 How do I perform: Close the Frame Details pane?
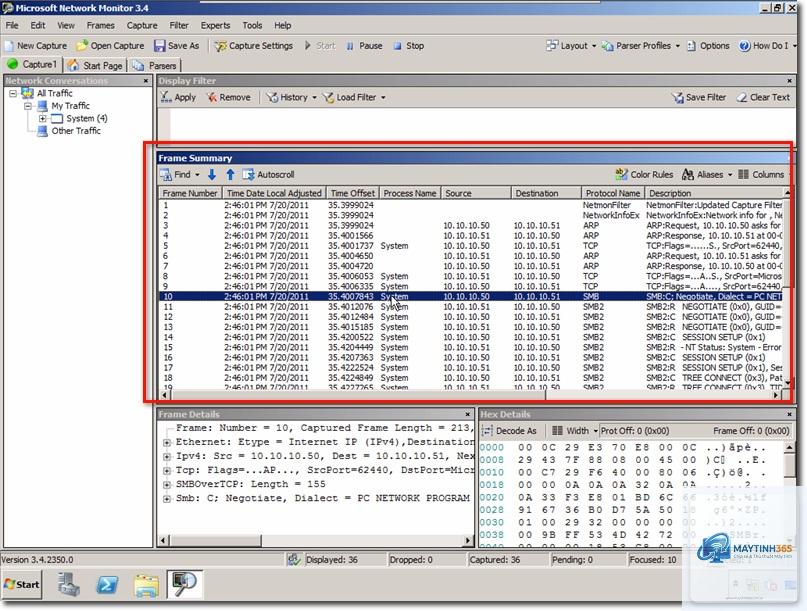(467, 414)
